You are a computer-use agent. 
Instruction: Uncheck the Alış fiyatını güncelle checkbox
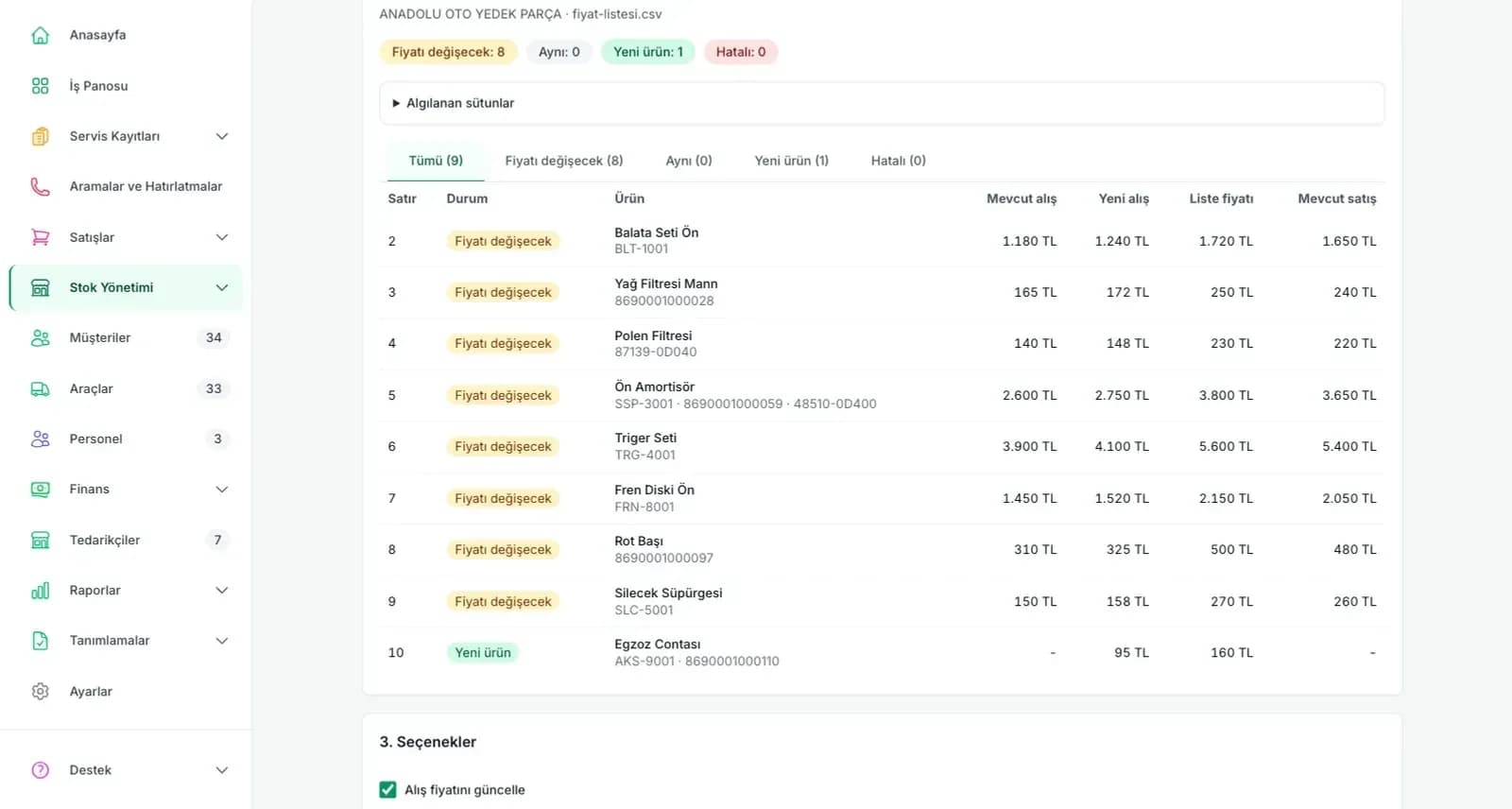point(387,790)
